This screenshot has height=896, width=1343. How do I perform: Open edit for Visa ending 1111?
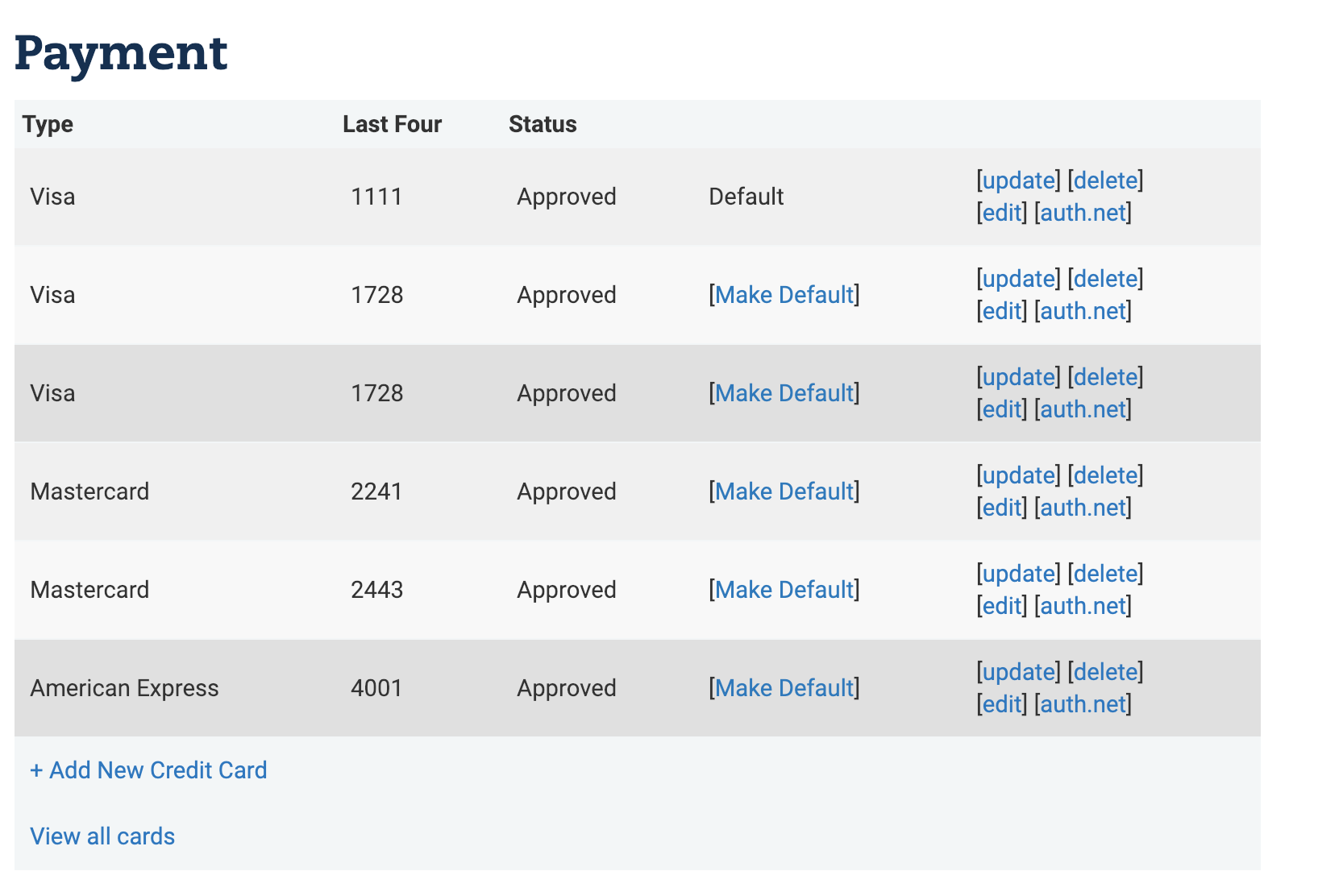(x=1002, y=213)
